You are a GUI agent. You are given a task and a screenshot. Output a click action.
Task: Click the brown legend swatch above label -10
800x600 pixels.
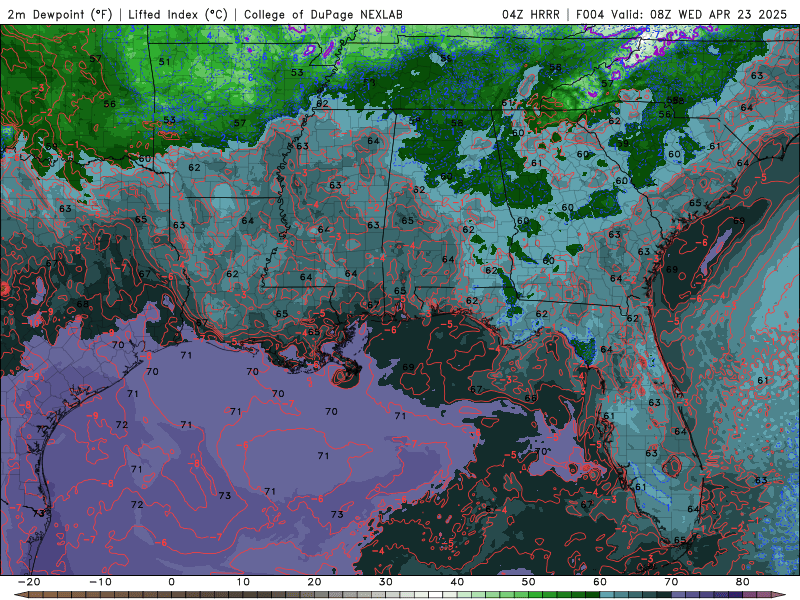pyautogui.click(x=107, y=595)
